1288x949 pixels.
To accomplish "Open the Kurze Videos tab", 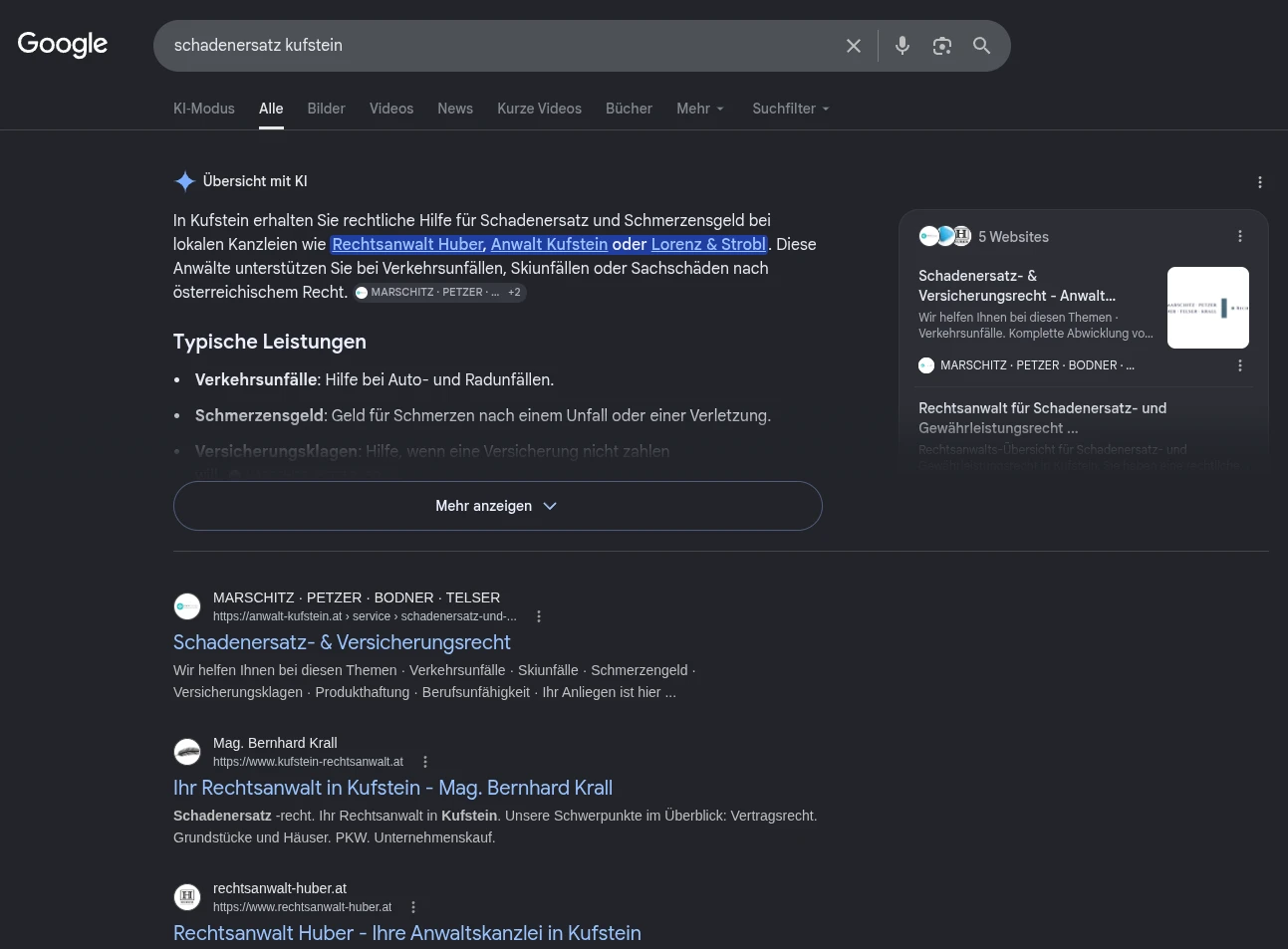I will click(540, 109).
